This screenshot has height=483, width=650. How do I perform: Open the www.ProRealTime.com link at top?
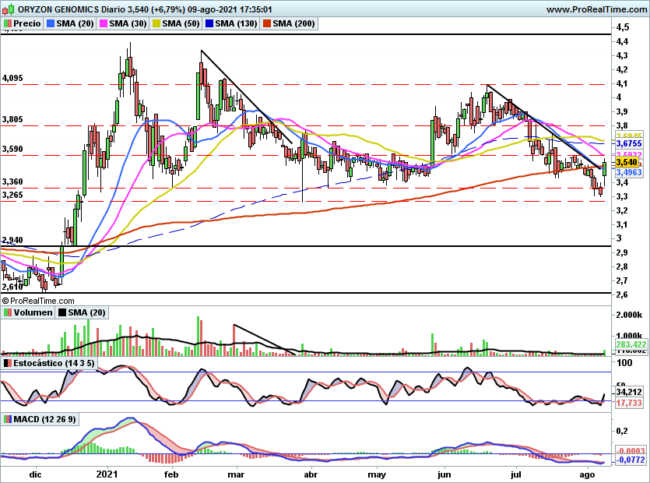[596, 10]
